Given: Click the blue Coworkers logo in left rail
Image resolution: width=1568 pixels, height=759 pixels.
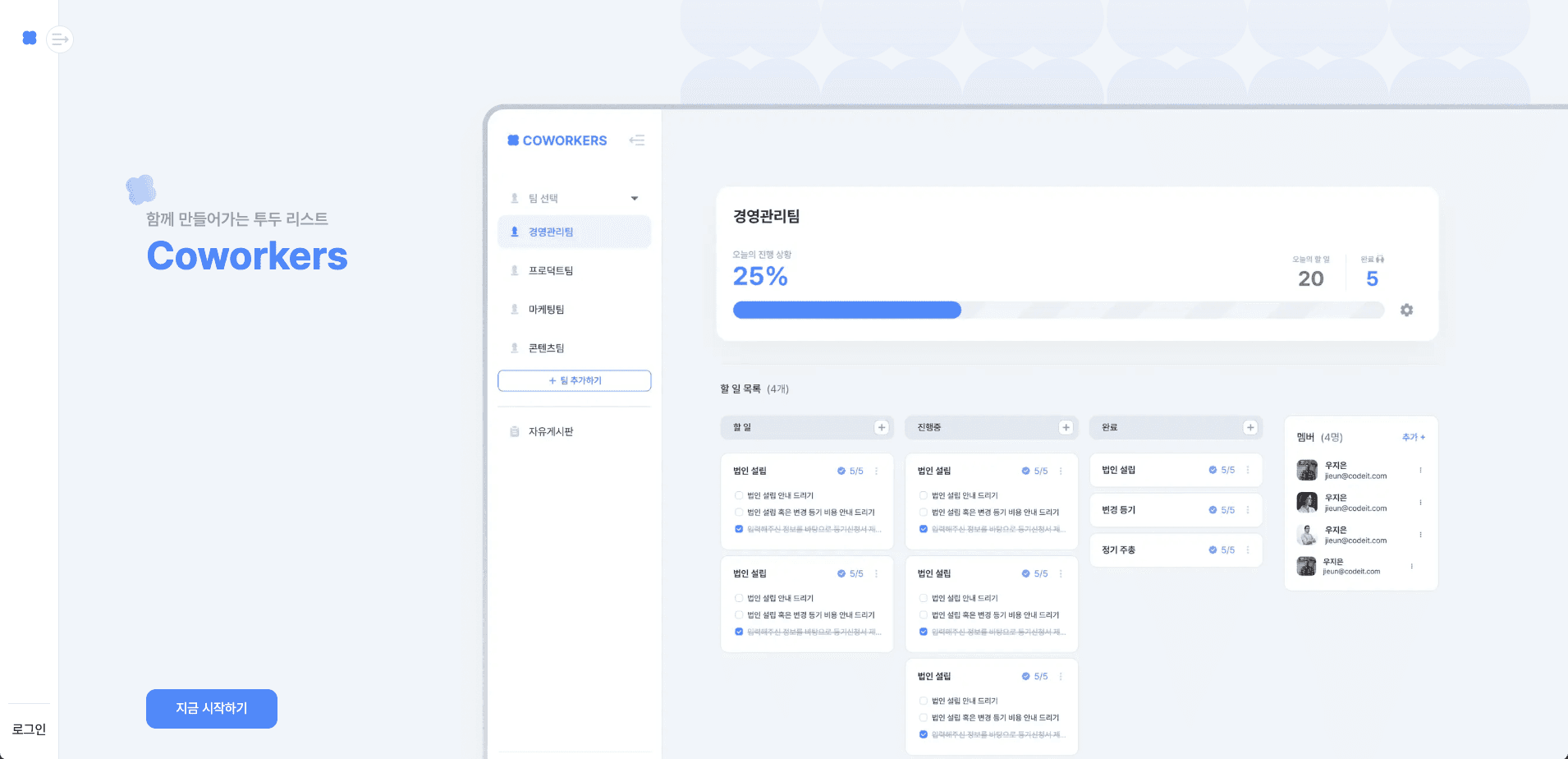Looking at the screenshot, I should coord(30,38).
